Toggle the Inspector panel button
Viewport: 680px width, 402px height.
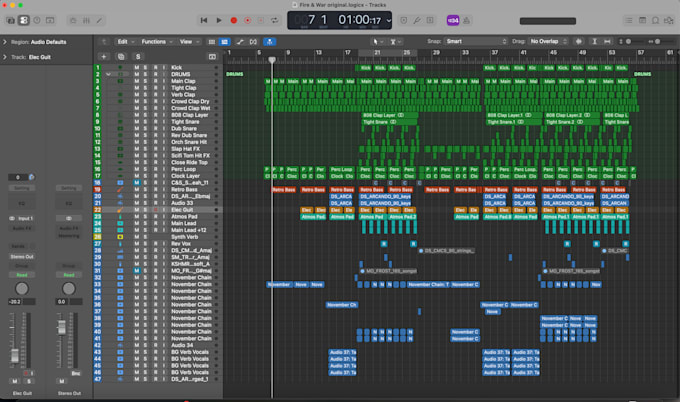tap(24, 20)
